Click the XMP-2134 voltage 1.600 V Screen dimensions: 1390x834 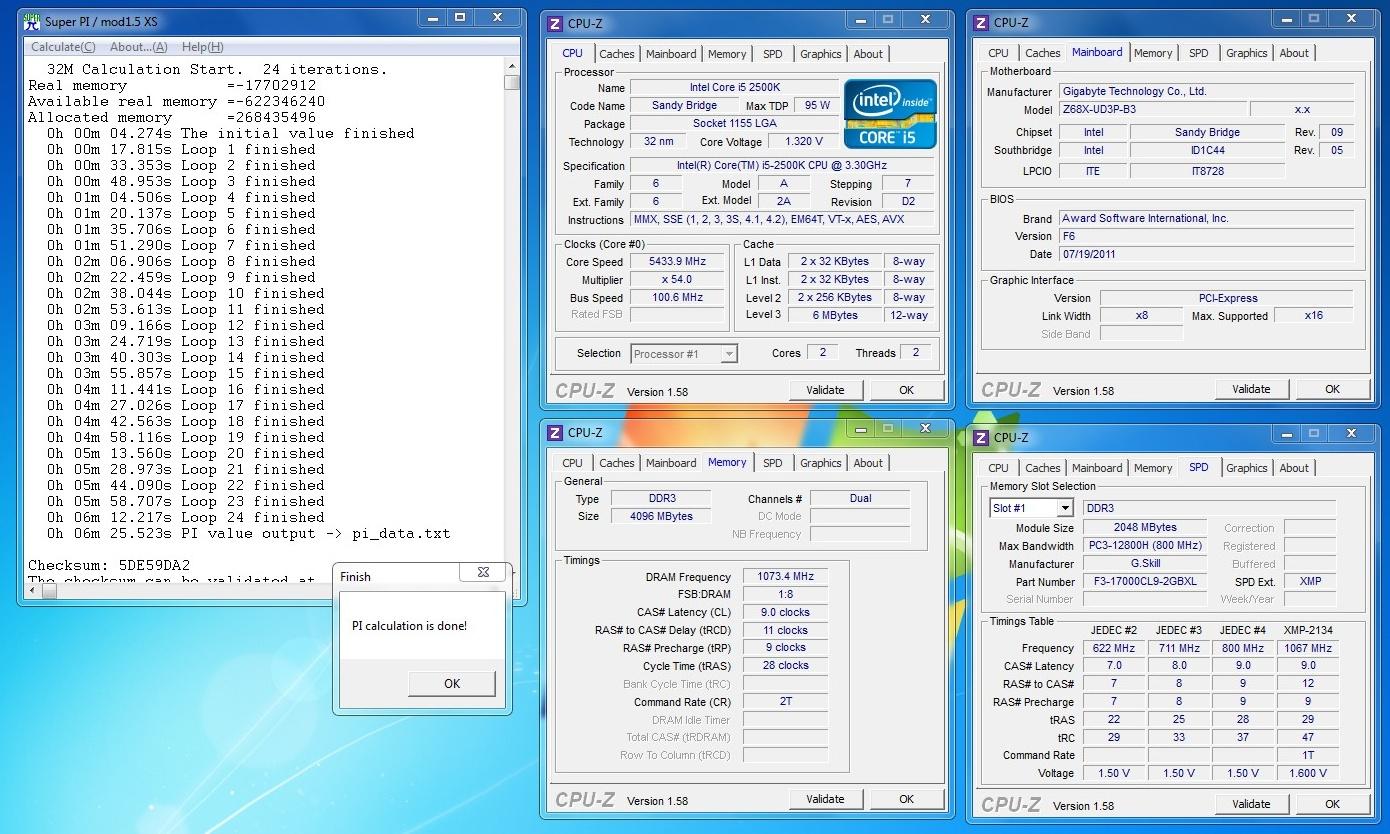1308,773
